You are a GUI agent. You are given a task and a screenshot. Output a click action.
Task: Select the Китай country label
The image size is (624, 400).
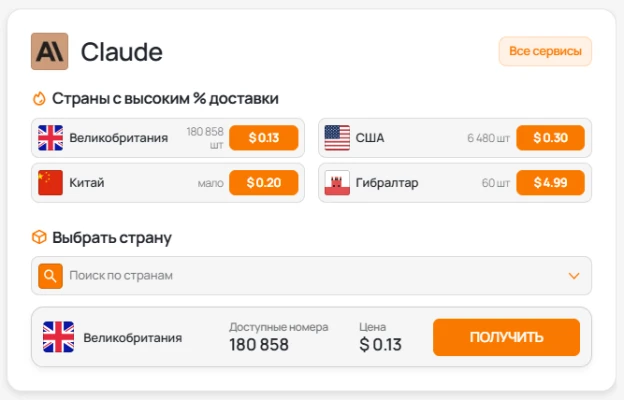(x=87, y=183)
